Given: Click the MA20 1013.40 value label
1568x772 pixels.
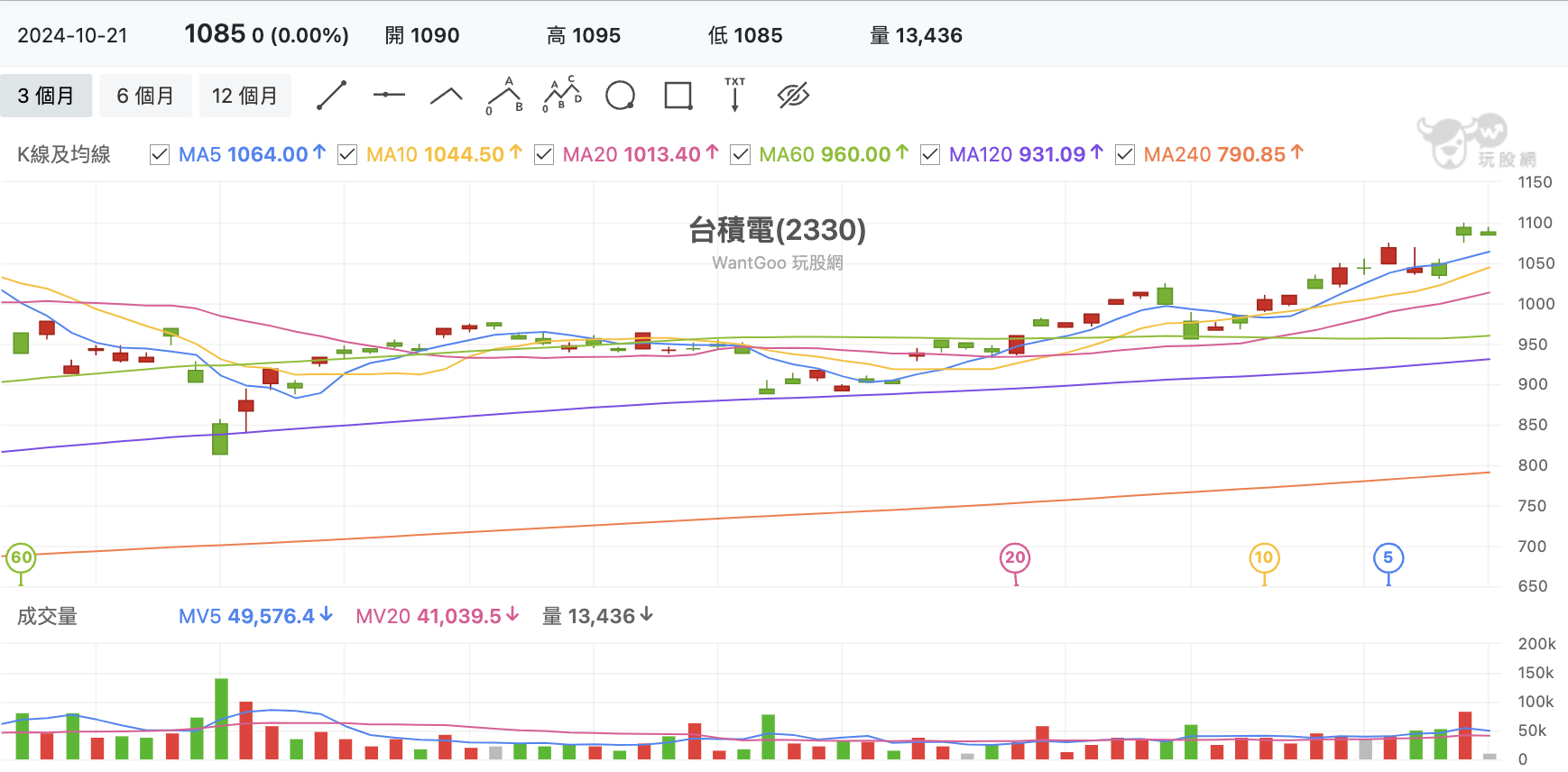Looking at the screenshot, I should tap(641, 154).
